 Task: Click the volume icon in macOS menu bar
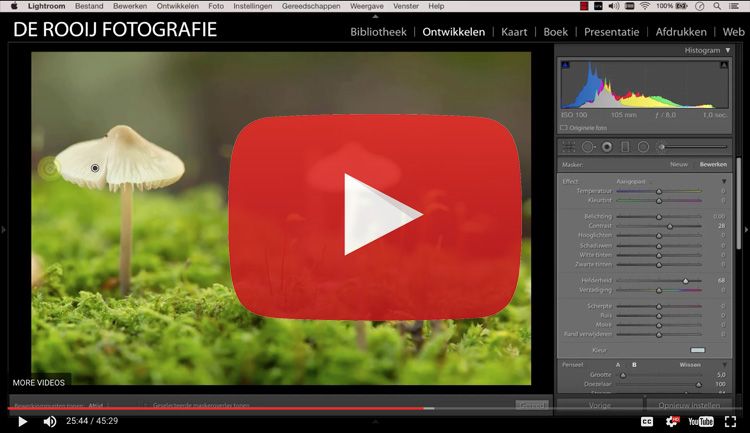(x=613, y=6)
